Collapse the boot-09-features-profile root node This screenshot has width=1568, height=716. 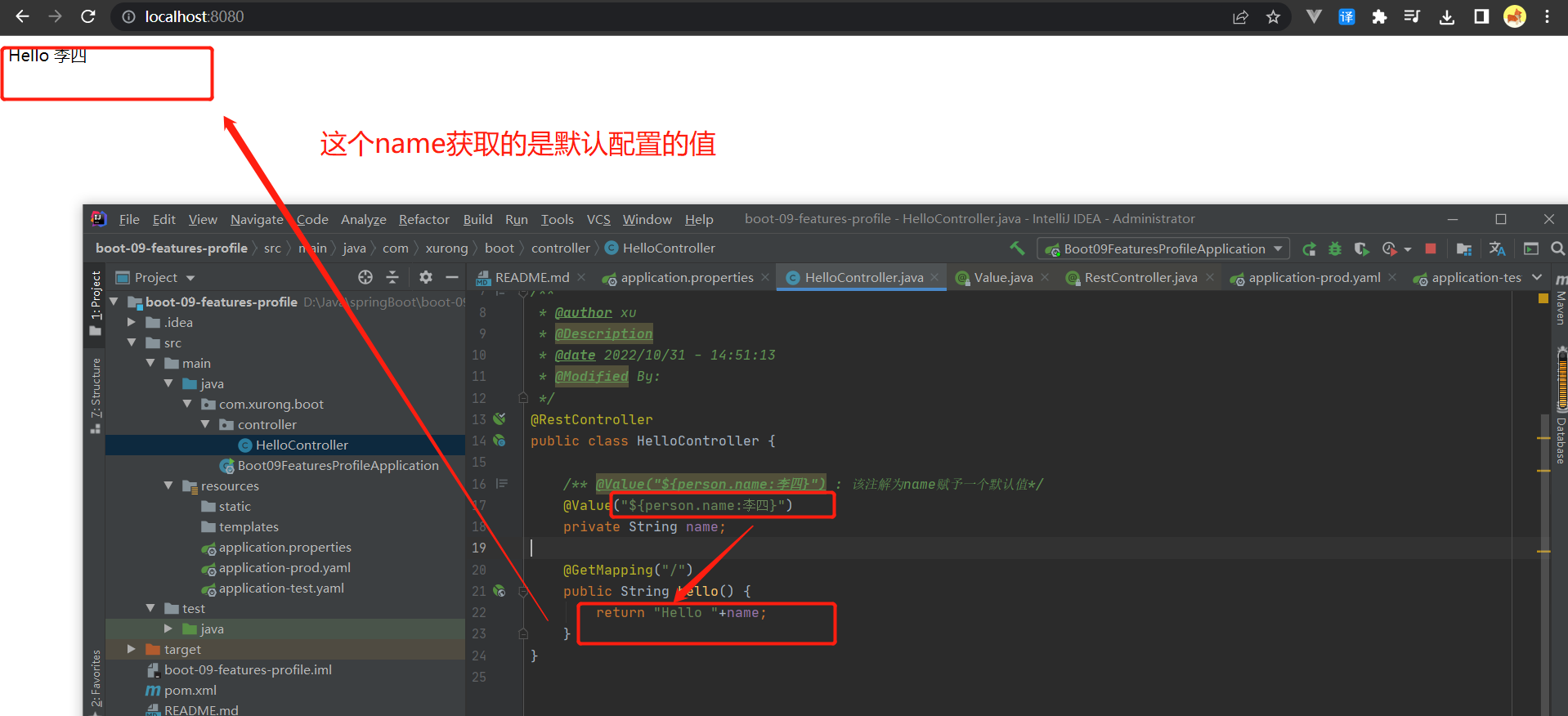click(114, 302)
